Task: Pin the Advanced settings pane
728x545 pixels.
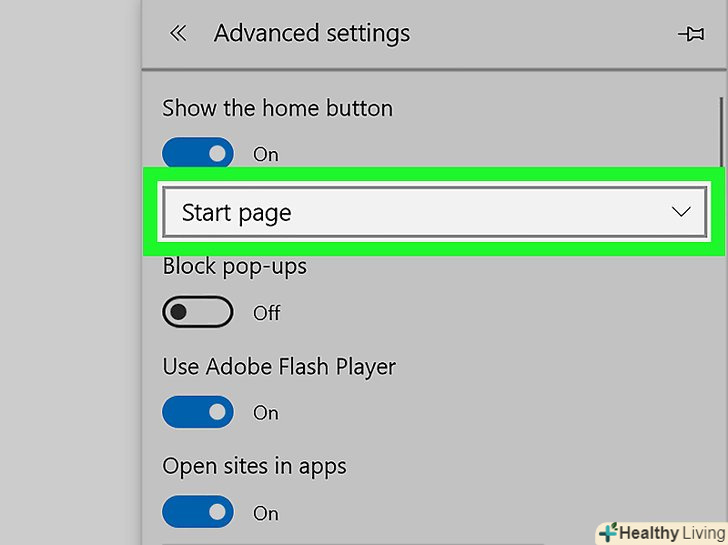Action: 690,34
